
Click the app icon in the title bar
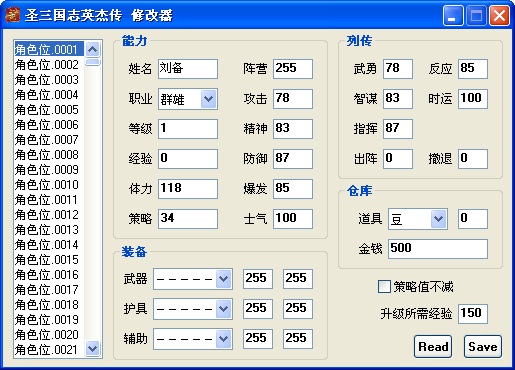click(12, 15)
